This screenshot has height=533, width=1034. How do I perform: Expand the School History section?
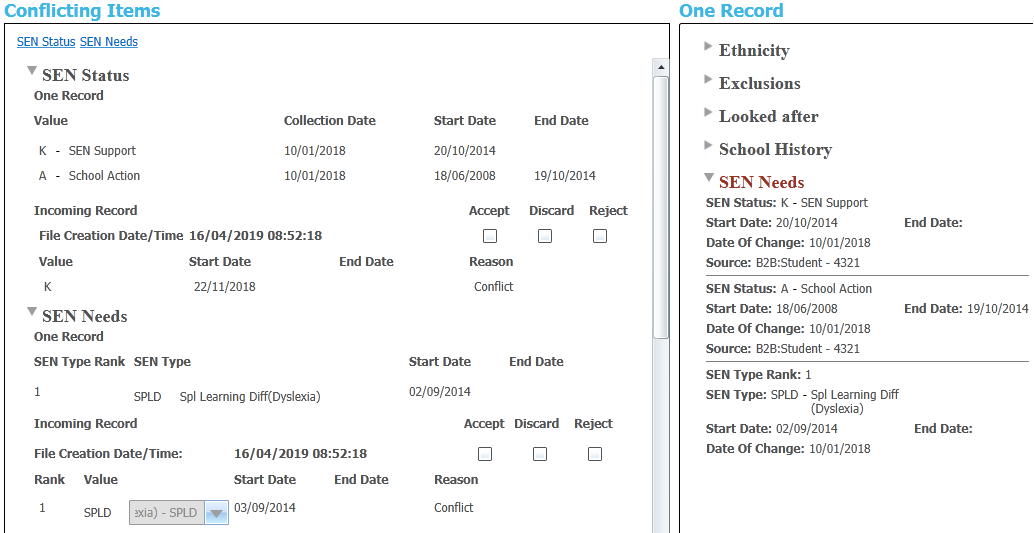click(708, 146)
